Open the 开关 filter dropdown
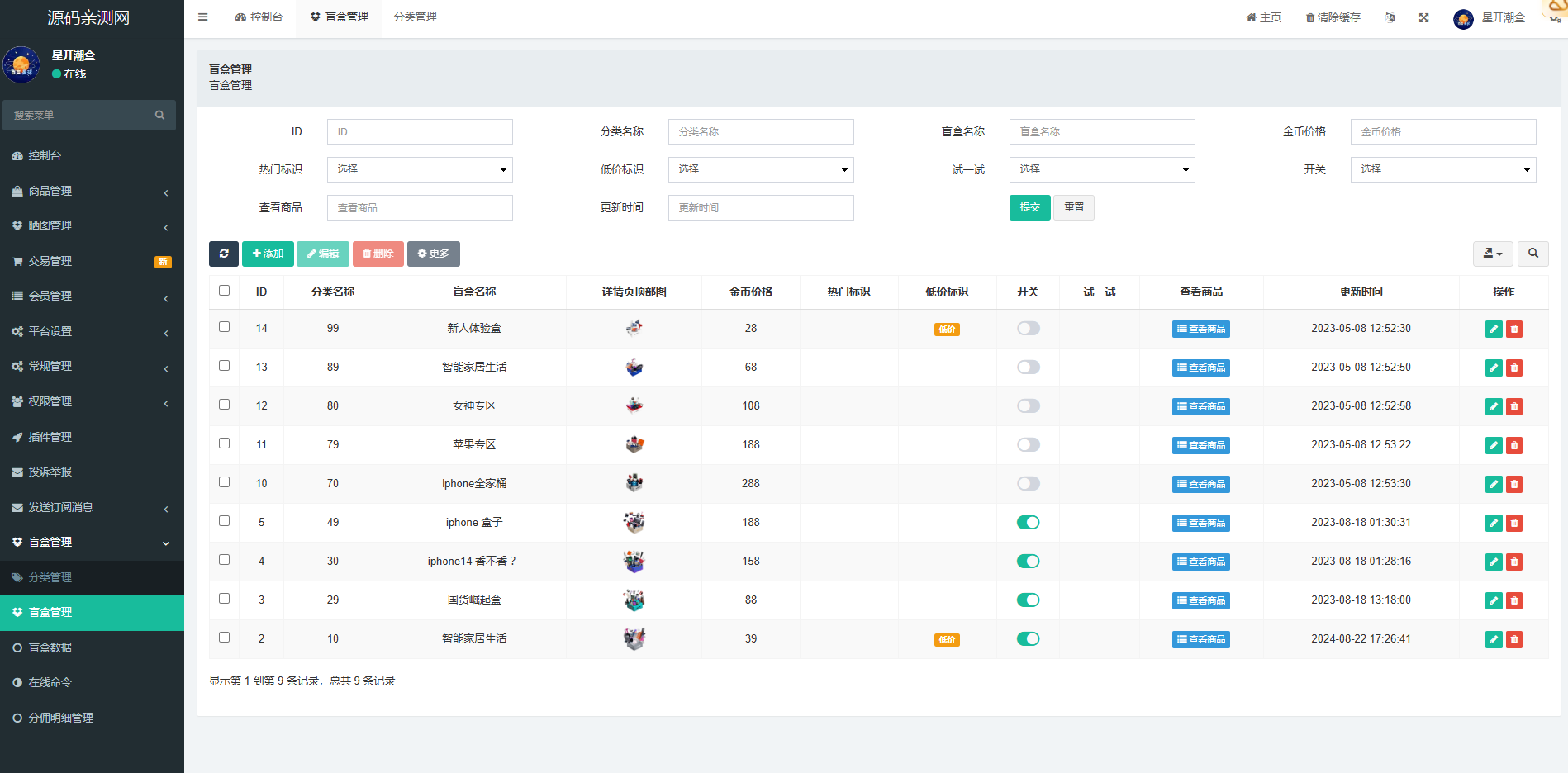The image size is (1568, 773). click(x=1442, y=169)
